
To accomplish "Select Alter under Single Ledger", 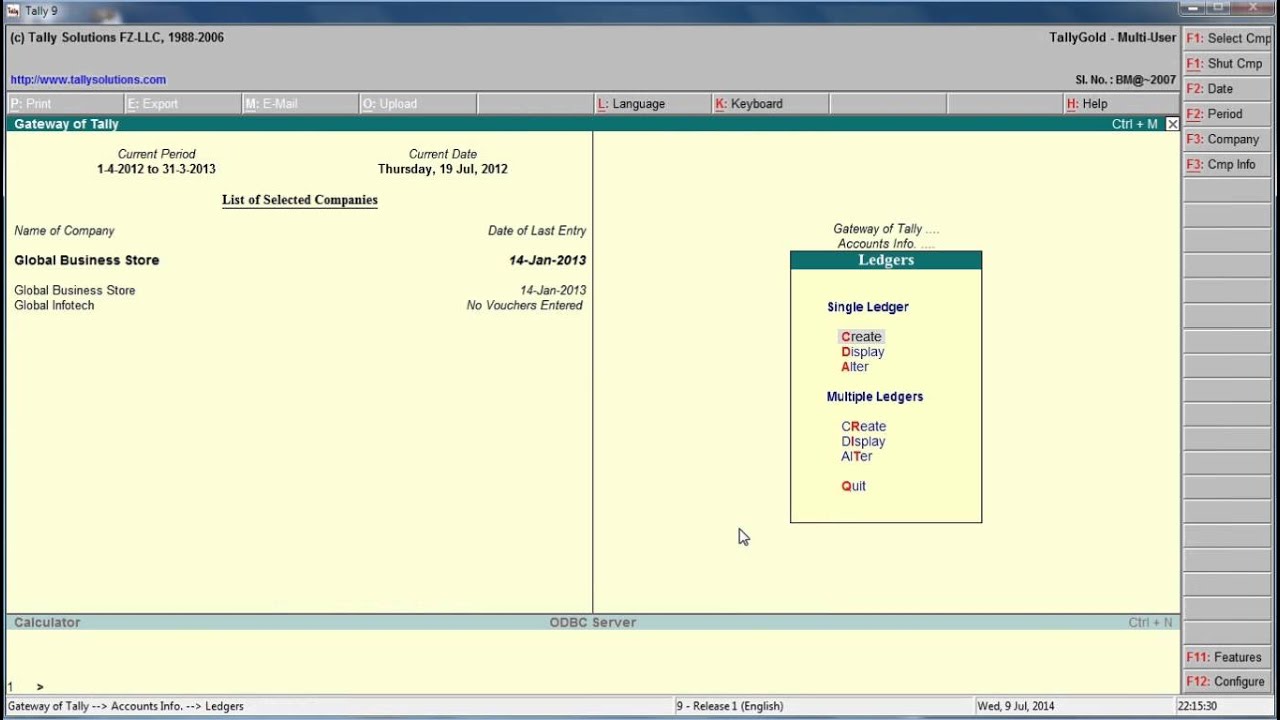I will (855, 367).
